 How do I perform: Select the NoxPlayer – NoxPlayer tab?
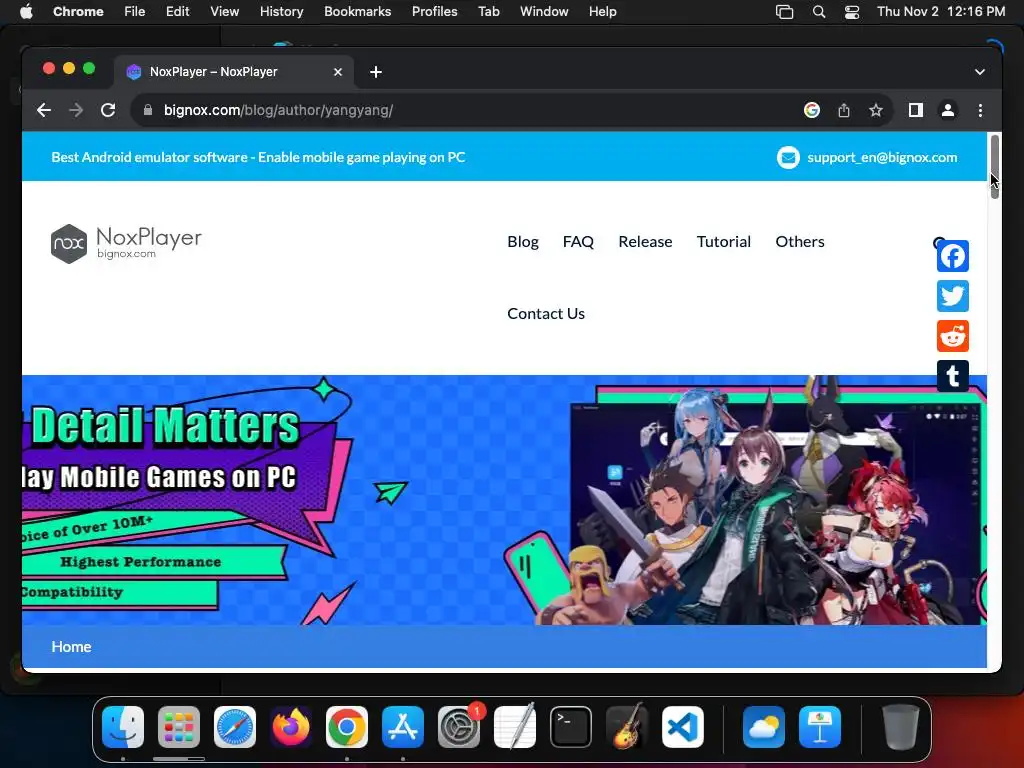click(234, 72)
